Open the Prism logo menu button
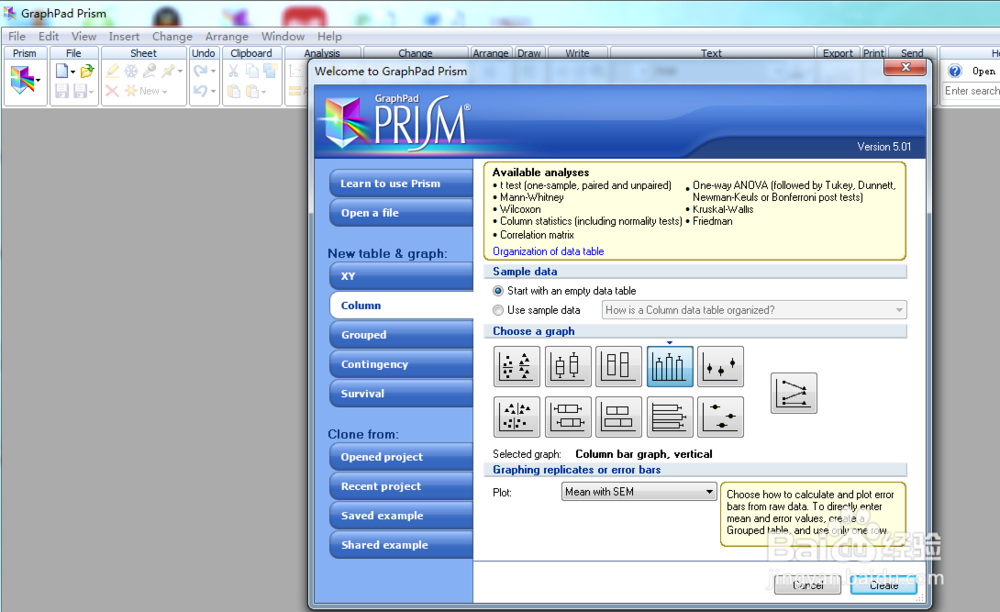This screenshot has width=1000, height=612. (26, 80)
